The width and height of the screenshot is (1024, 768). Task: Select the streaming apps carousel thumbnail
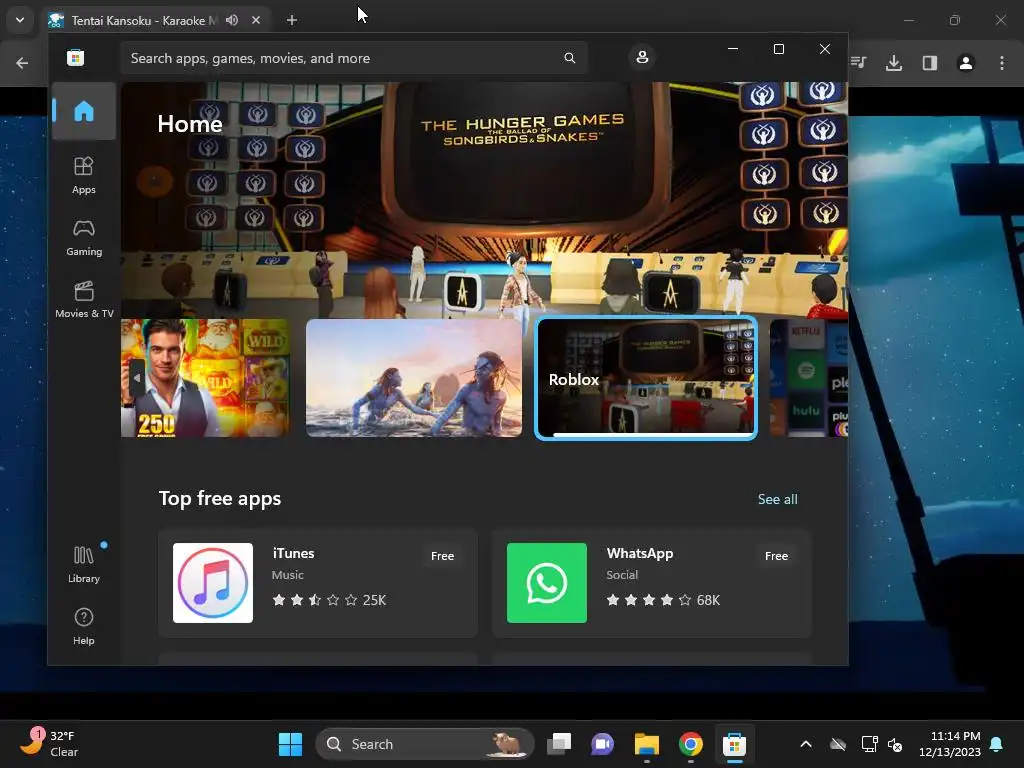coord(808,377)
